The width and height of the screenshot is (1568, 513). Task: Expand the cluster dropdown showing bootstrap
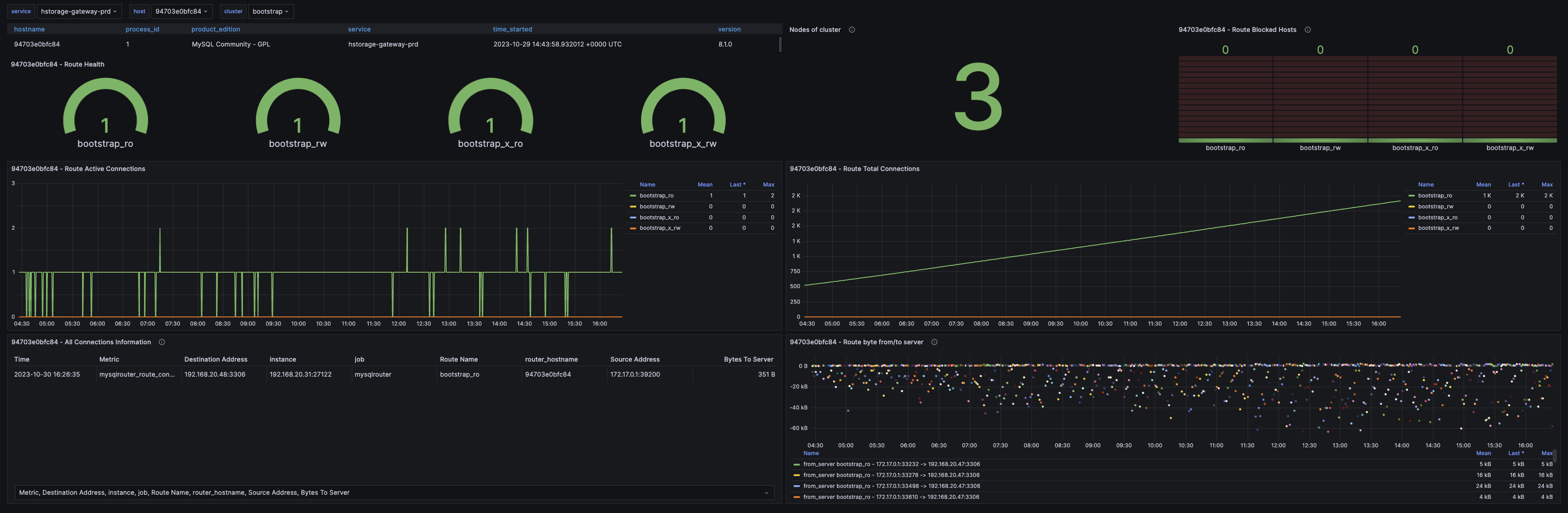270,11
